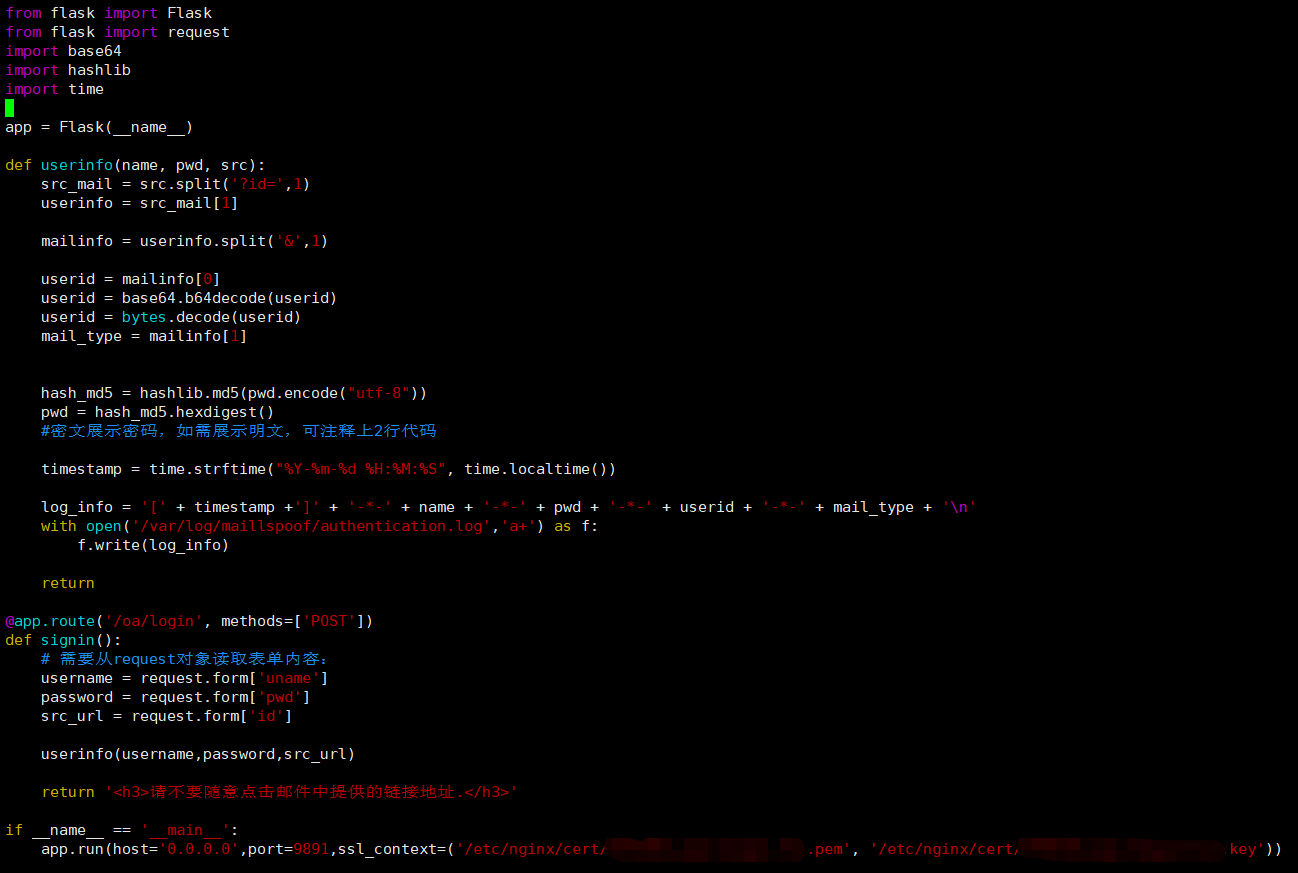The image size is (1298, 873).
Task: Click the 'import time' line
Action: [55, 89]
